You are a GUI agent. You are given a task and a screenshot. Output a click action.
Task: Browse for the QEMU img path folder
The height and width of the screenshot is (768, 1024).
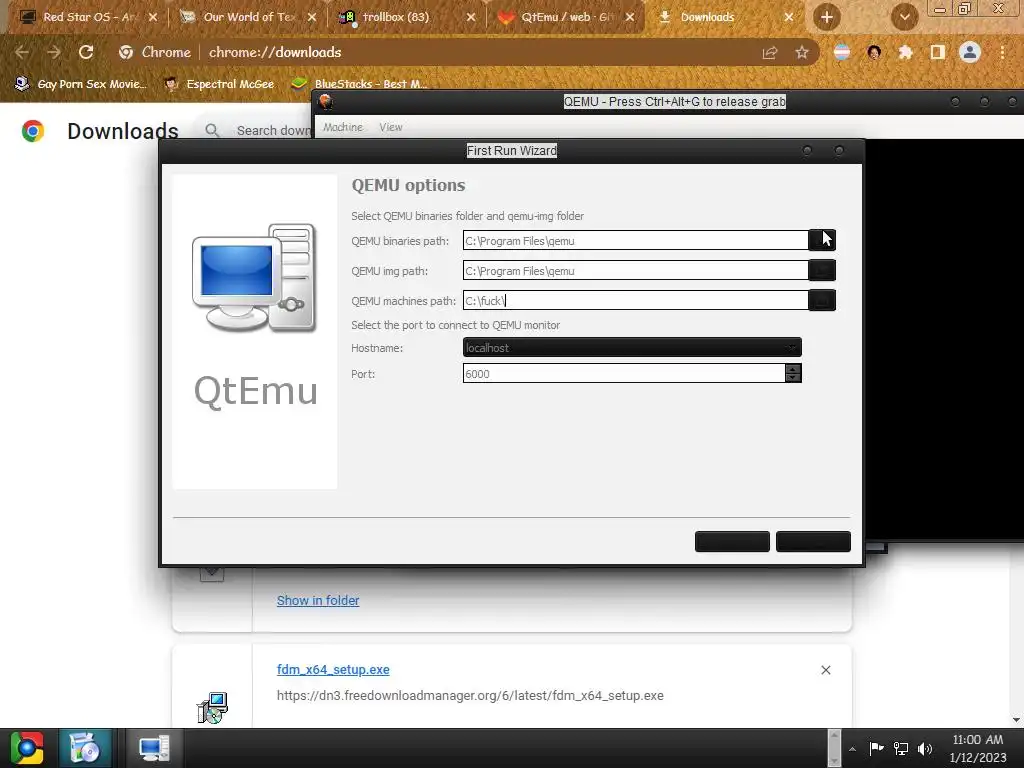pyautogui.click(x=822, y=270)
